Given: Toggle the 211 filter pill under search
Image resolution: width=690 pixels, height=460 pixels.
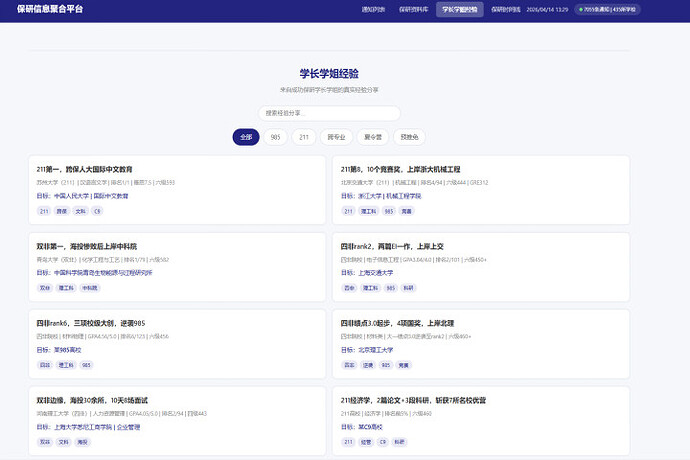Looking at the screenshot, I should (x=304, y=137).
